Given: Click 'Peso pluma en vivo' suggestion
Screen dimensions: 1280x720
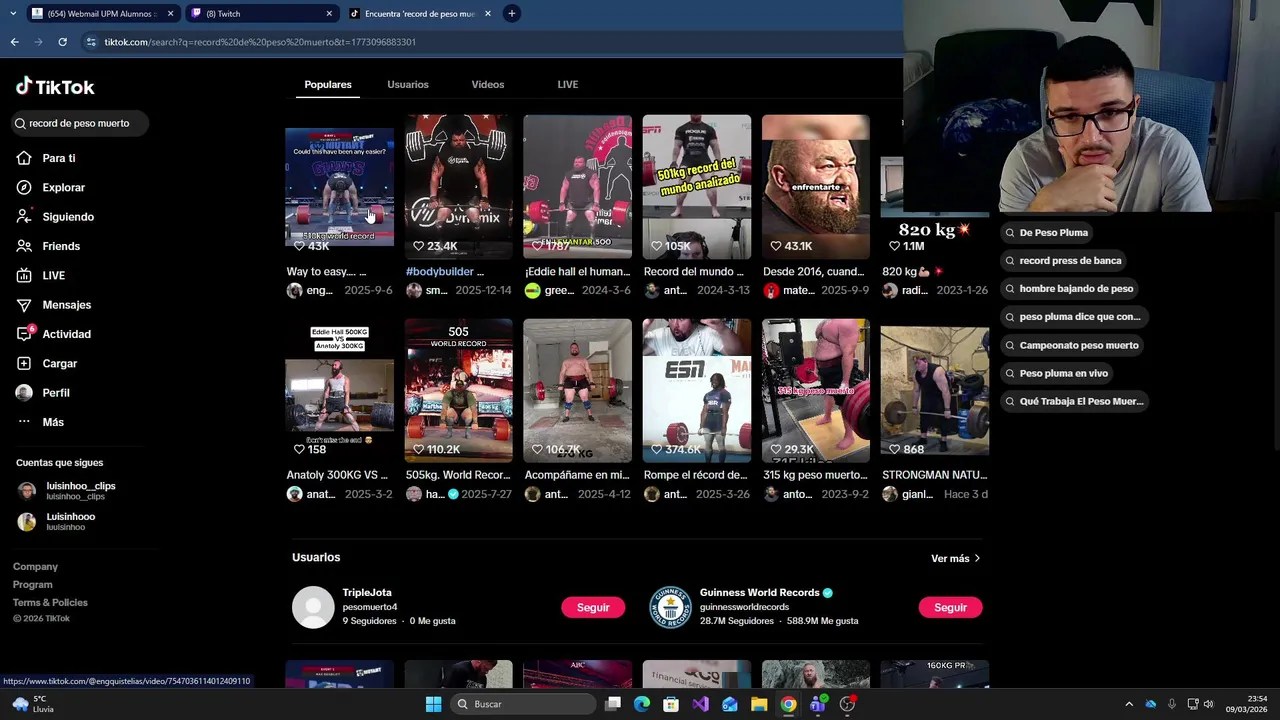Looking at the screenshot, I should tap(1058, 373).
